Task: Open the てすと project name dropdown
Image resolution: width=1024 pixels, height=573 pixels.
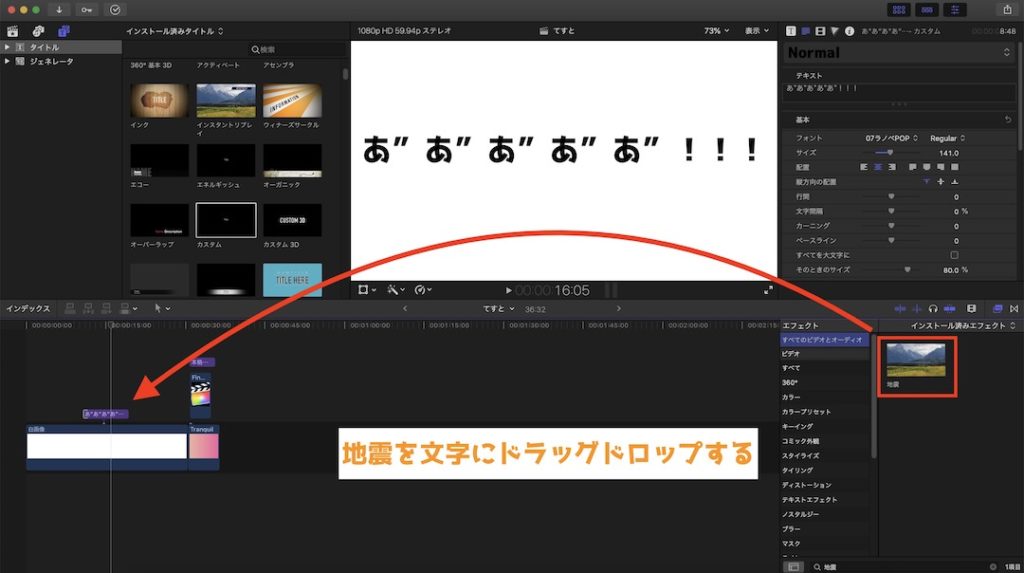Action: tap(499, 308)
